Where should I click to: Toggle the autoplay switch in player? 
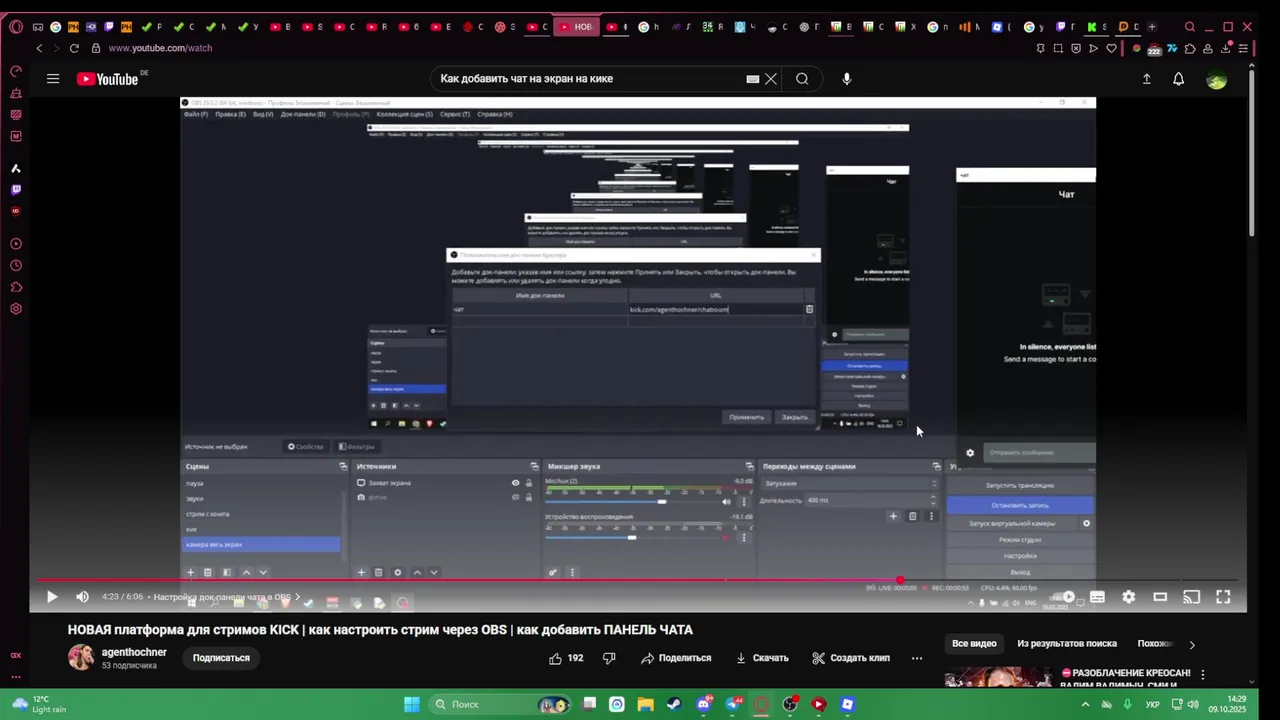[1067, 597]
